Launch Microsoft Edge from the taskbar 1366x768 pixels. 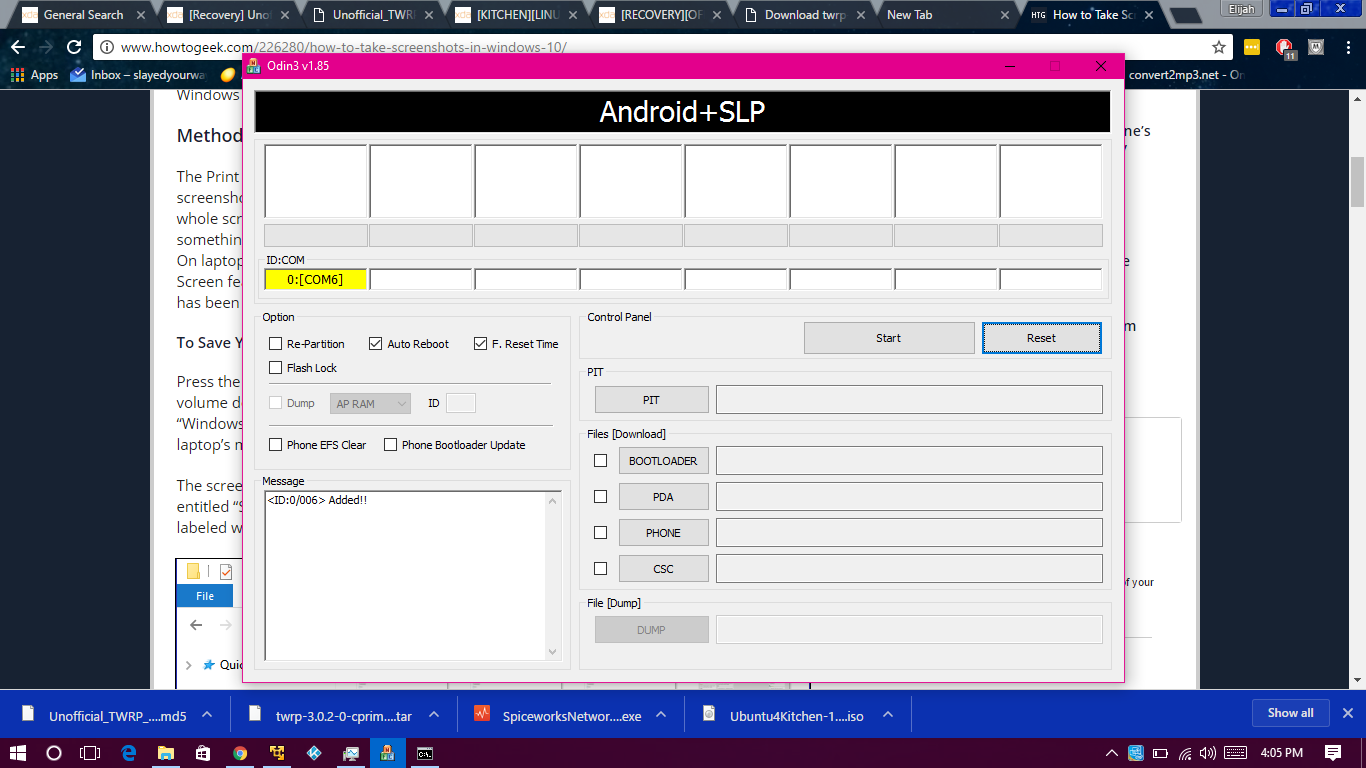128,753
